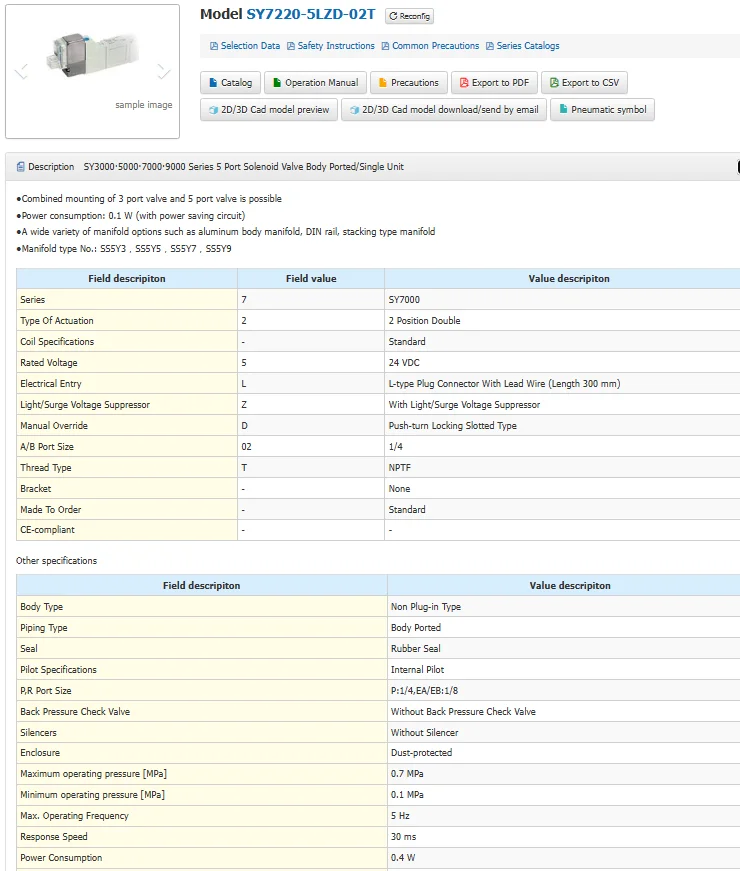Click the Precautions button

[409, 83]
